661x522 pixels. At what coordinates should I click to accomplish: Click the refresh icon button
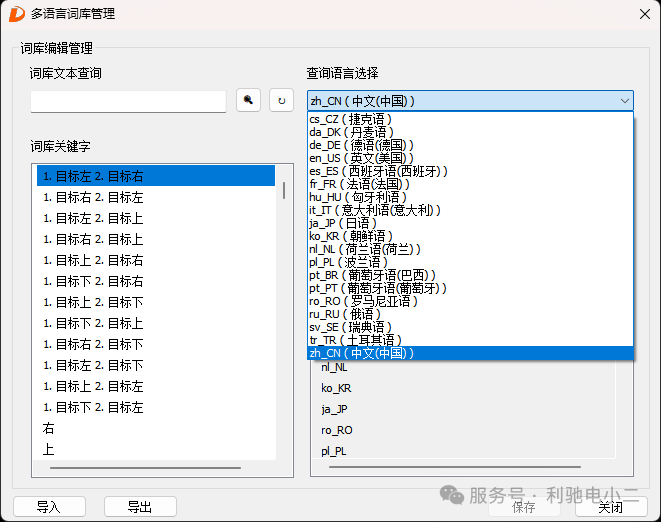[x=282, y=100]
